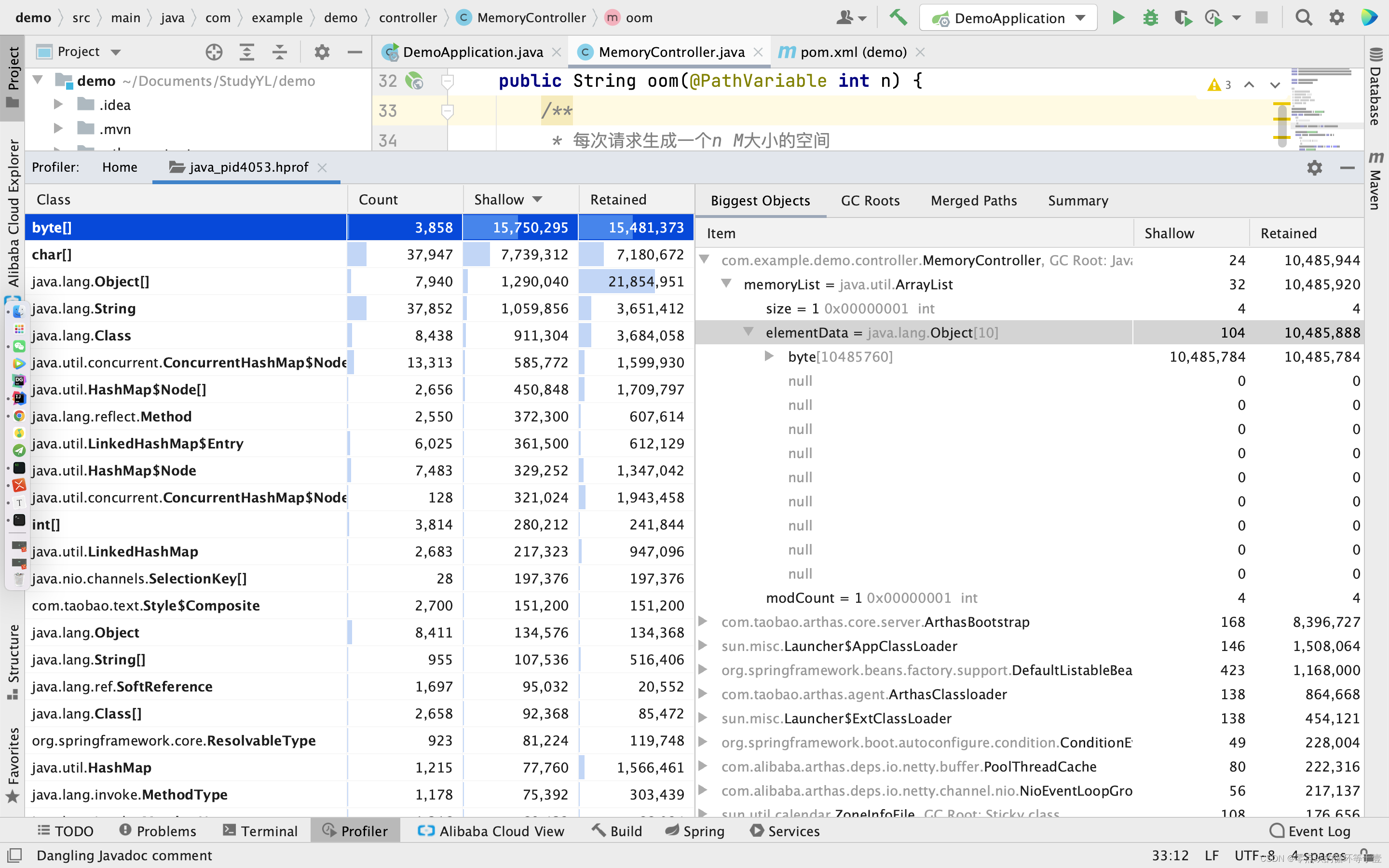
Task: Select the char[] class row
Action: point(359,254)
